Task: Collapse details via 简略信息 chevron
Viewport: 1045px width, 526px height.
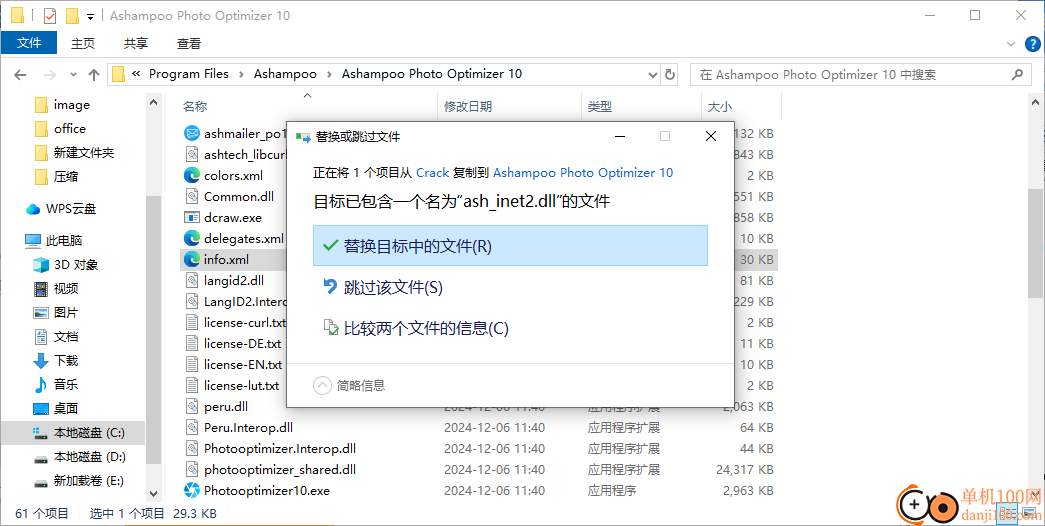Action: (x=323, y=385)
